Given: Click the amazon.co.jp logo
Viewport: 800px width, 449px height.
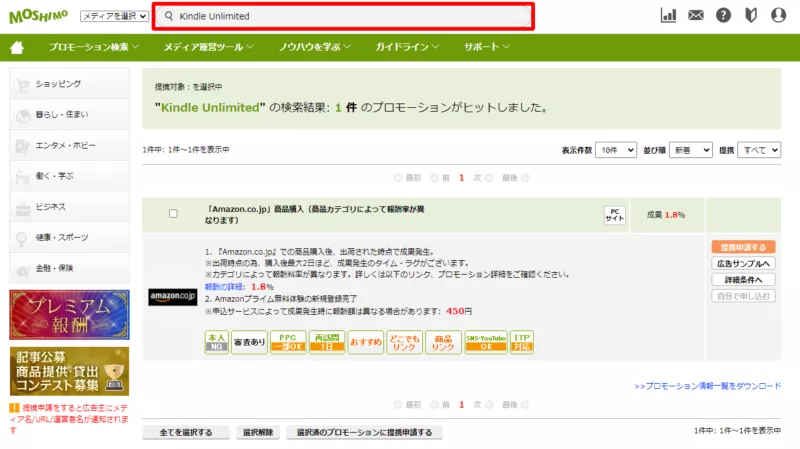Looking at the screenshot, I should (172, 297).
